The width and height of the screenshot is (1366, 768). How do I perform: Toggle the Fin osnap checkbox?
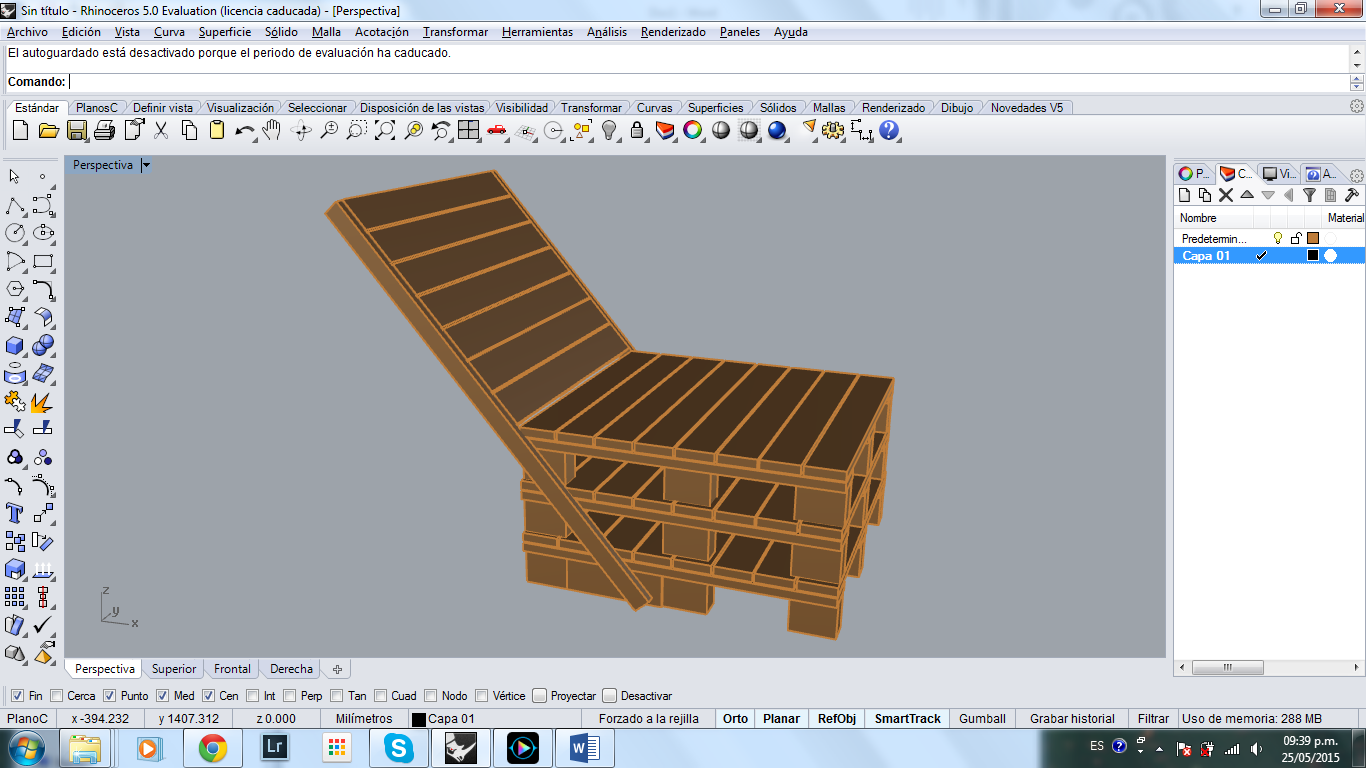(17, 696)
